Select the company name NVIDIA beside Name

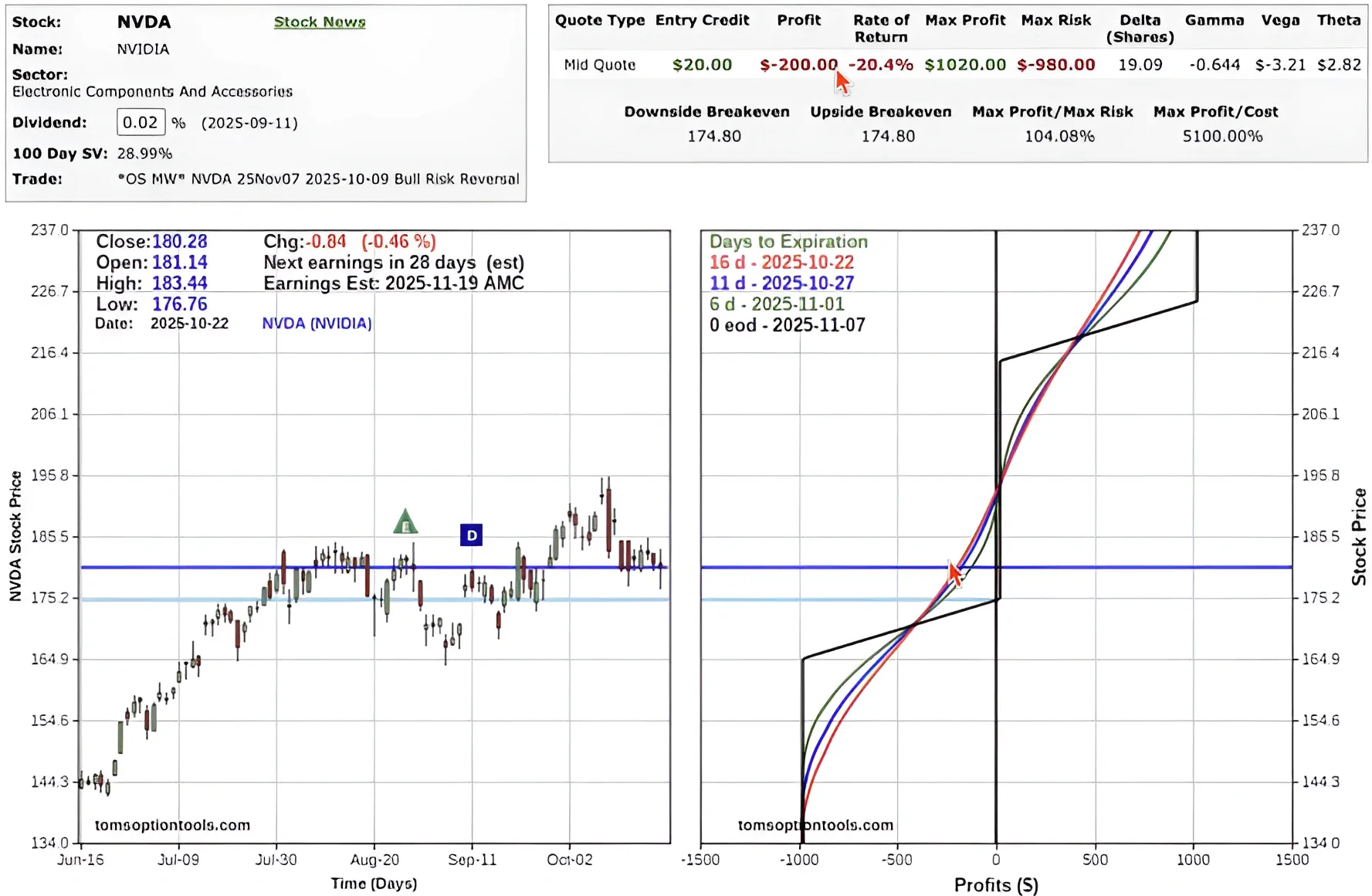143,49
